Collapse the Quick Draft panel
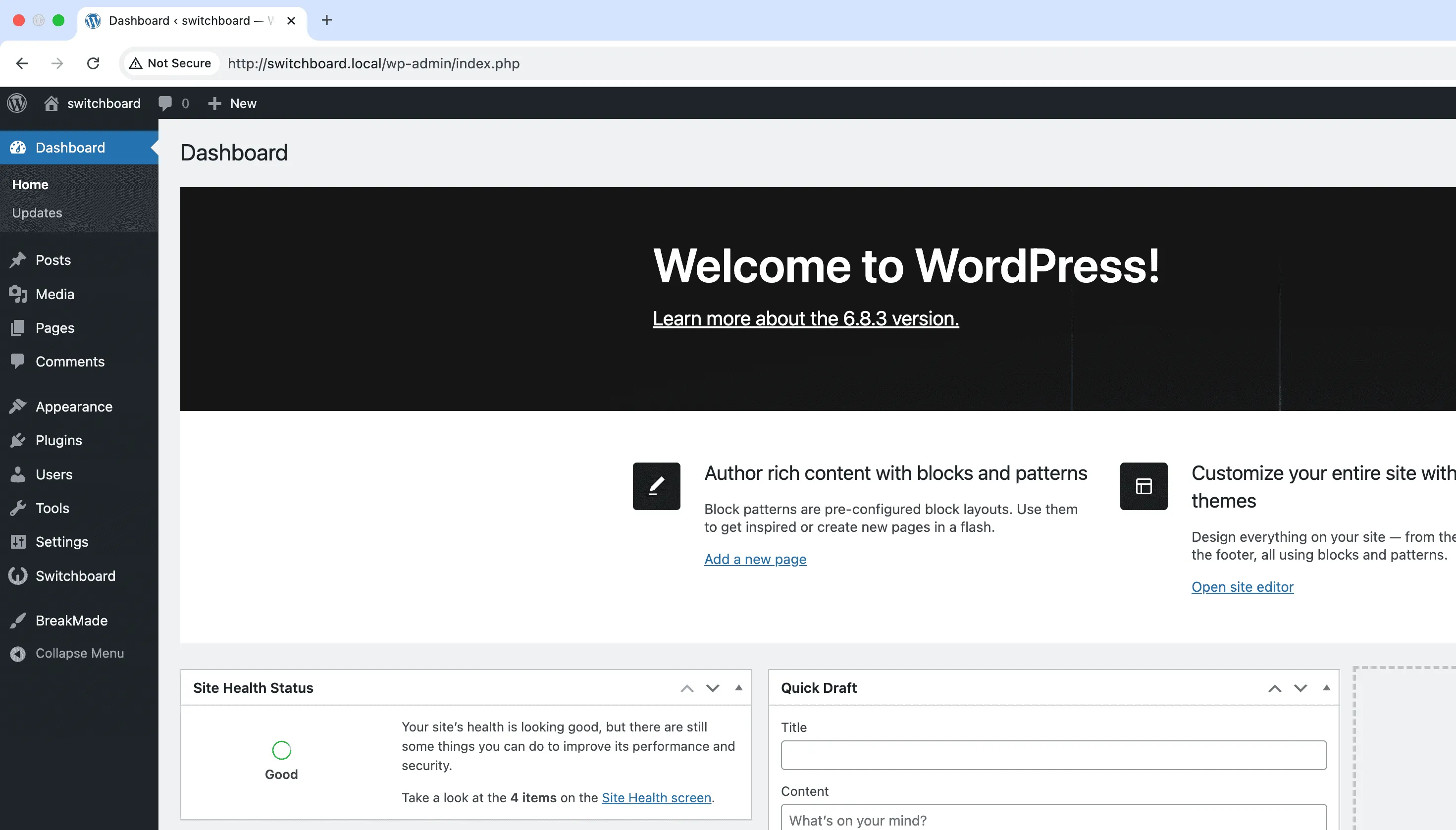Viewport: 1456px width, 830px height. pos(1326,687)
